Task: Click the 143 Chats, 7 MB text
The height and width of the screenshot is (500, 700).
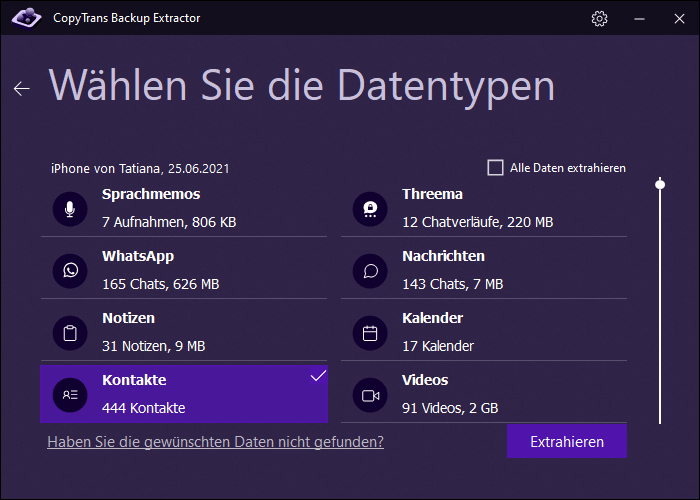Action: pos(453,284)
